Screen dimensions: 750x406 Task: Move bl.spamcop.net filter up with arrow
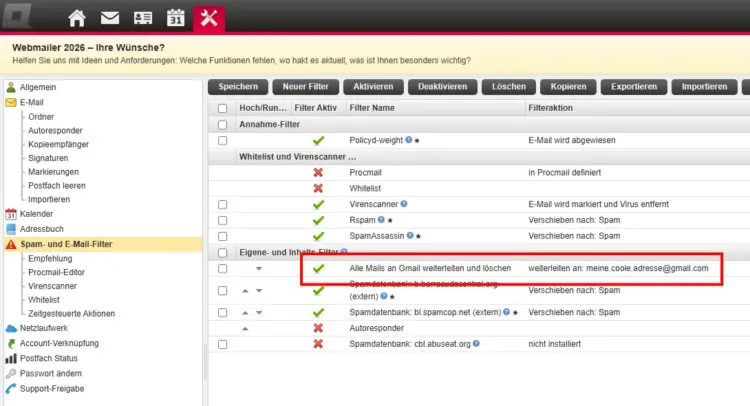pyautogui.click(x=245, y=313)
